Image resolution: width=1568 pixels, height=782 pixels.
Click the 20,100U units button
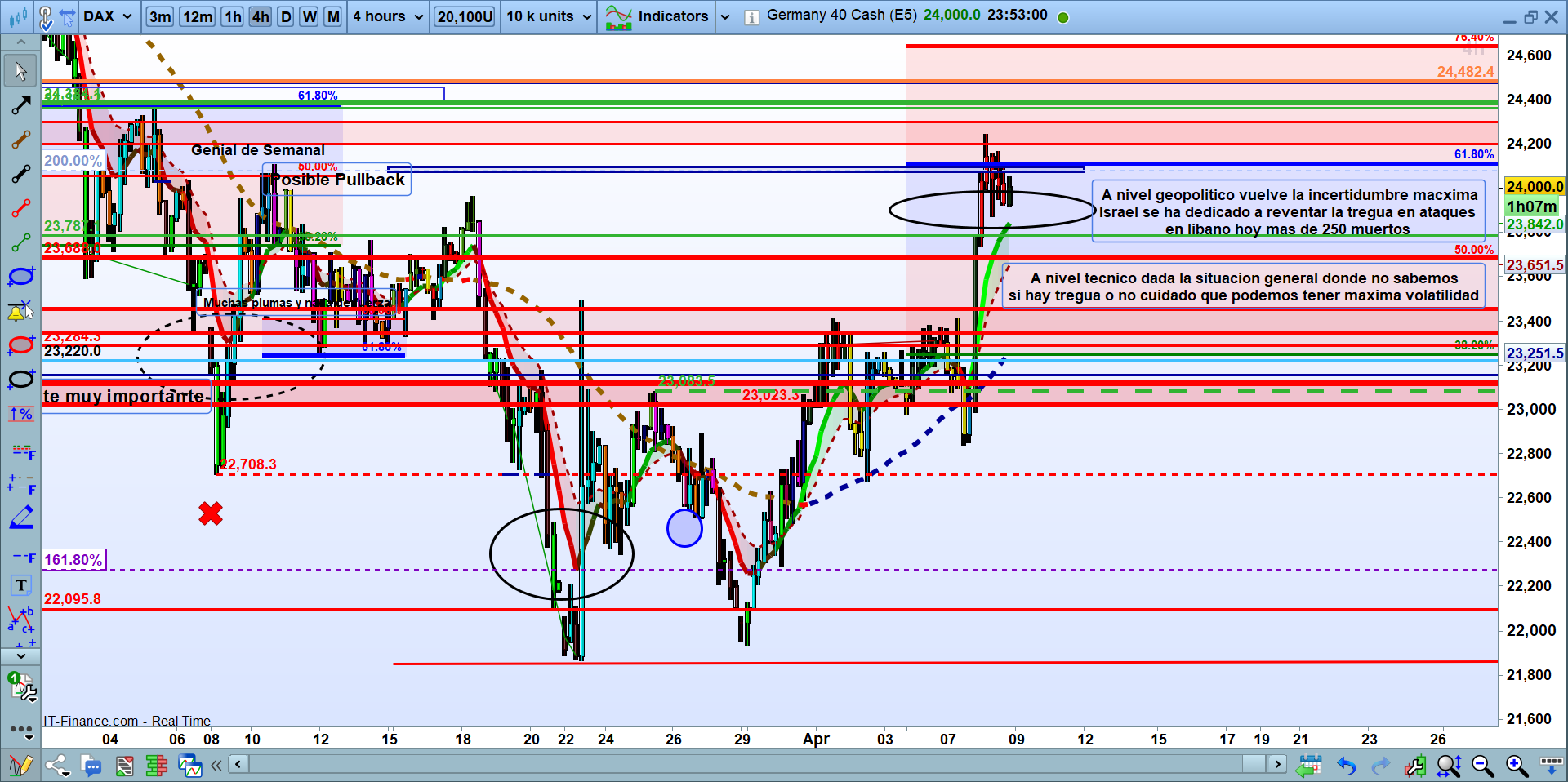point(465,16)
